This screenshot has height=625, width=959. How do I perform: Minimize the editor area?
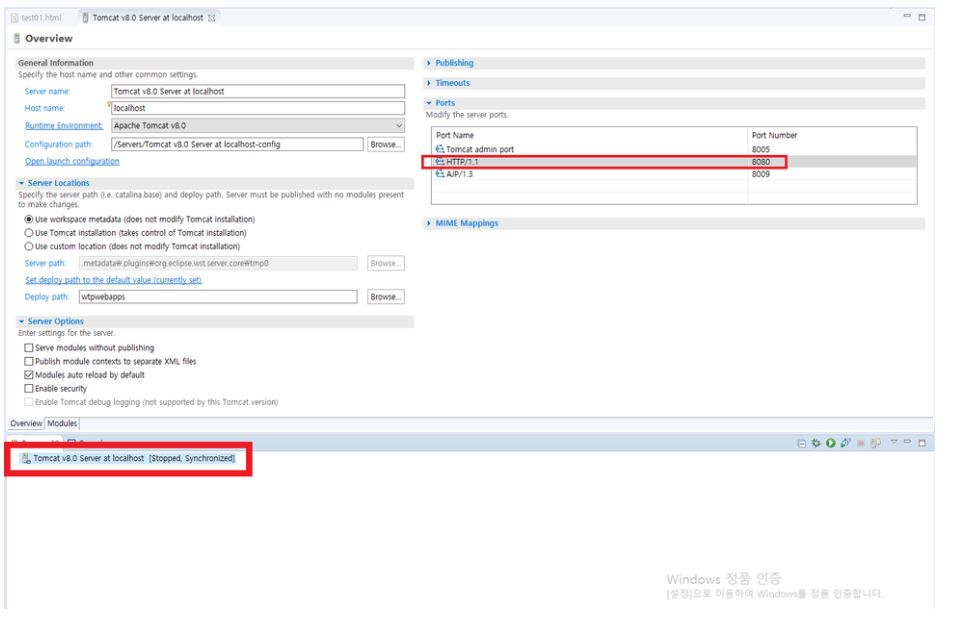907,16
